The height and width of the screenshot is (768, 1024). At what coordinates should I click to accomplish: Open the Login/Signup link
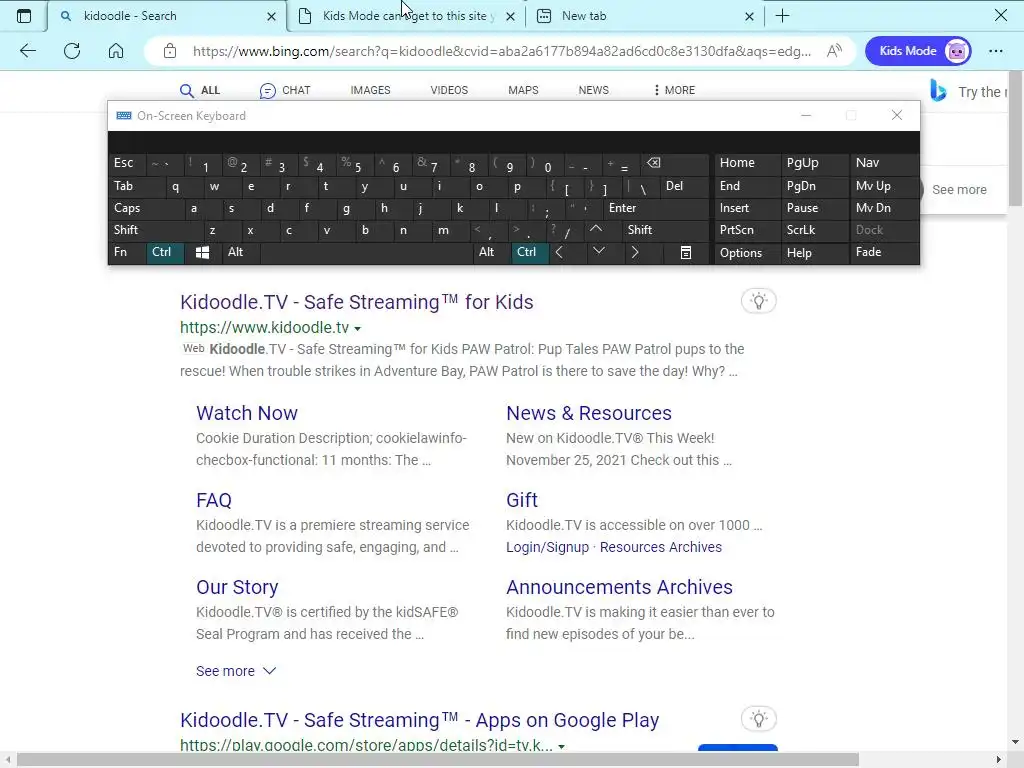(x=547, y=547)
